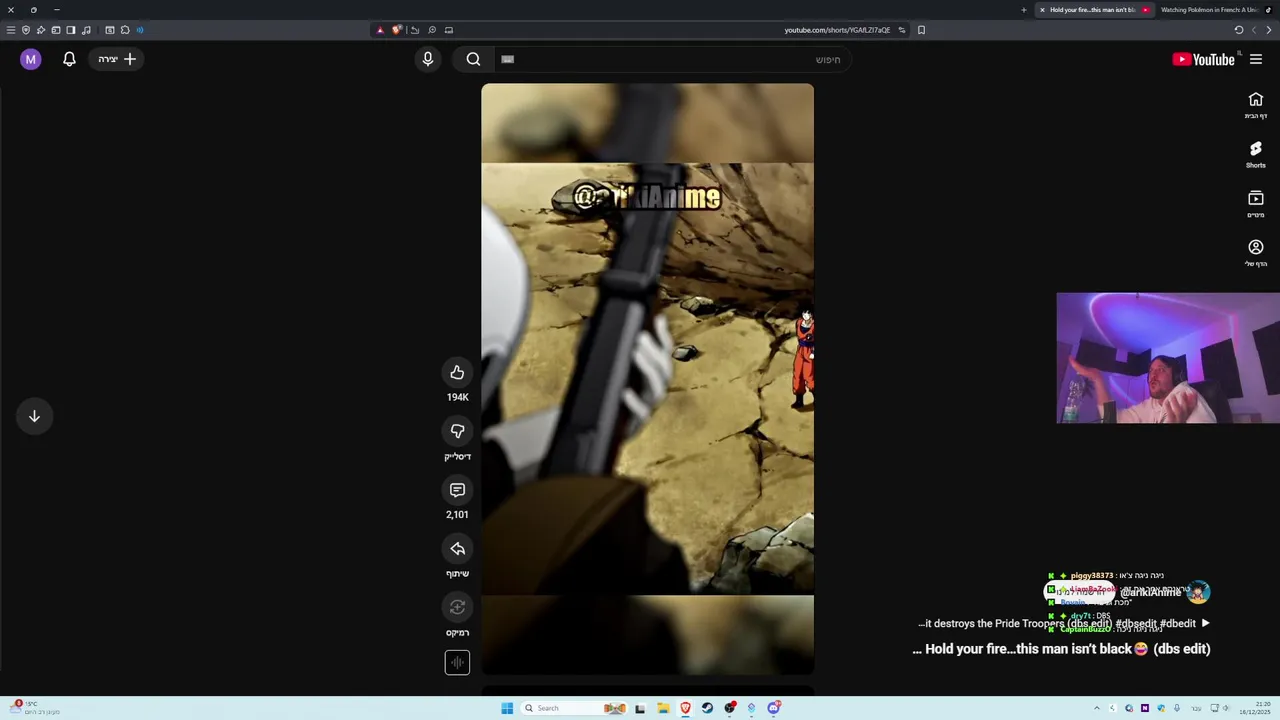Viewport: 1280px width, 720px height.
Task: Open the YouTube hamburger guide menu
Action: pyautogui.click(x=1256, y=59)
